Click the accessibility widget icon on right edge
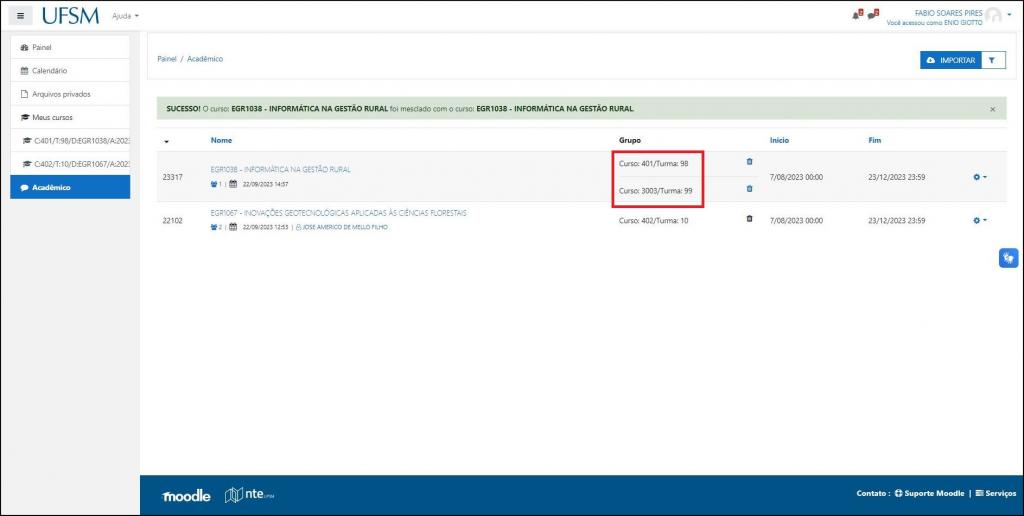This screenshot has height=516, width=1024. coord(1008,258)
